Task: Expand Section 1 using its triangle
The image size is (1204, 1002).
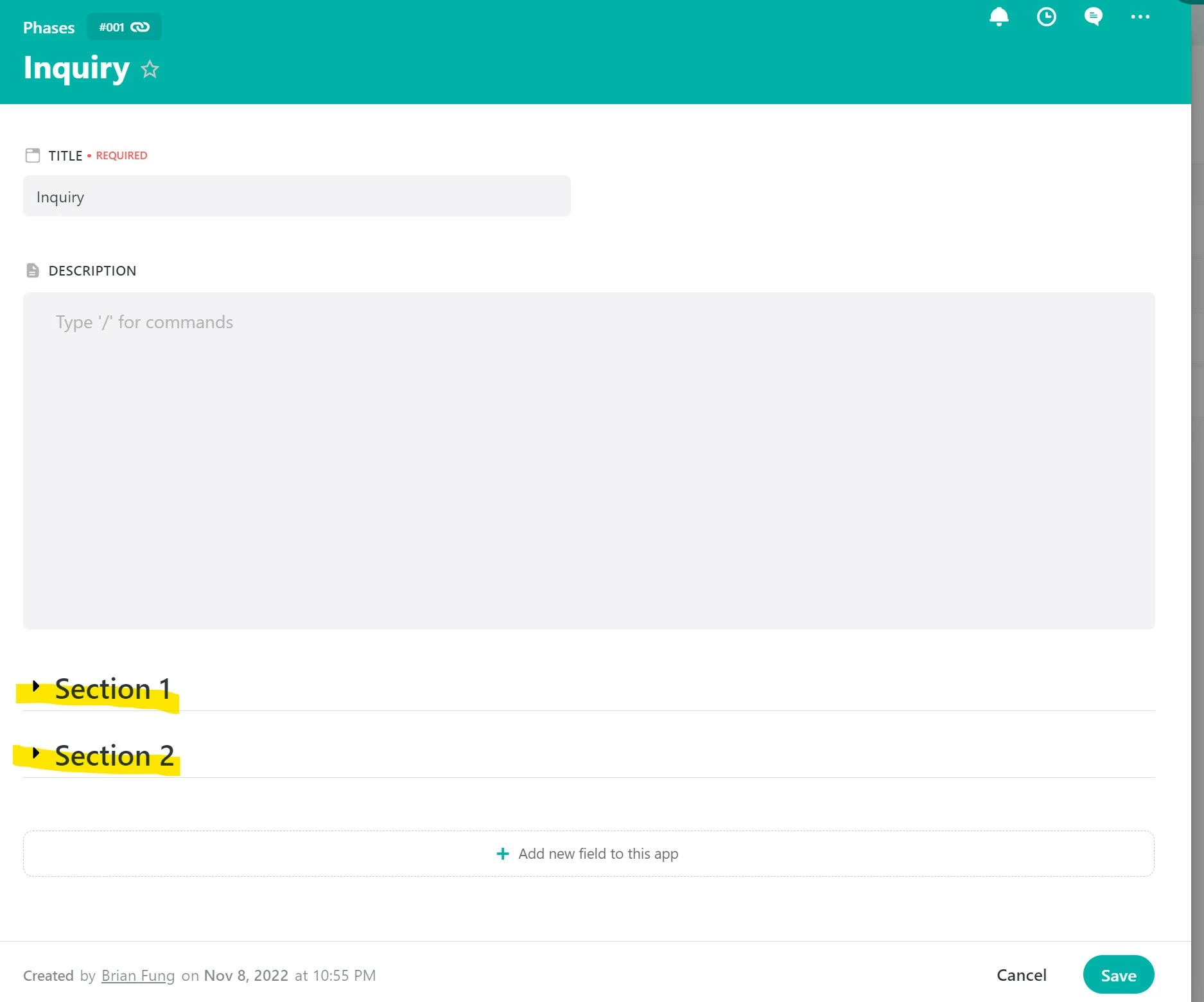Action: point(36,687)
